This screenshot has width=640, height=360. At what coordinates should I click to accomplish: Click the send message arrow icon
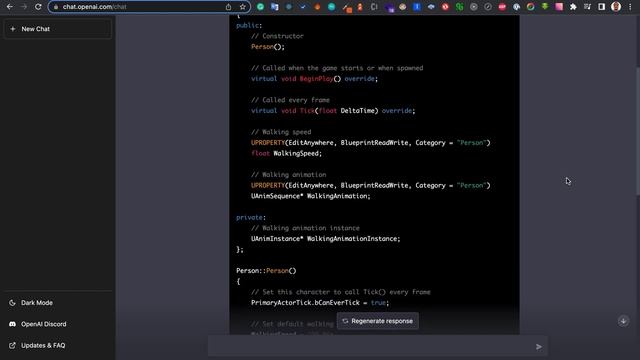coord(539,347)
